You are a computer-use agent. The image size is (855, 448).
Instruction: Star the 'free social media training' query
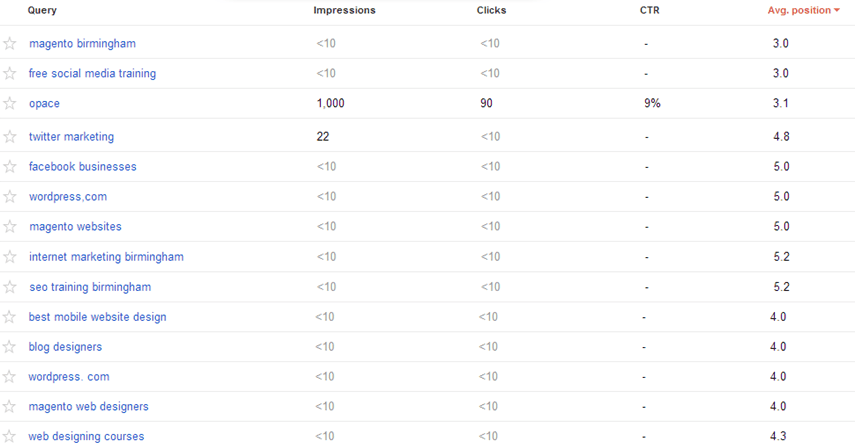[x=10, y=73]
